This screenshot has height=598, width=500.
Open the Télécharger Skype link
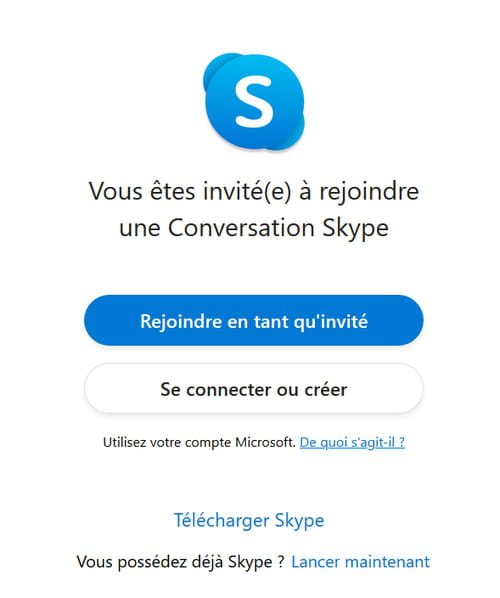point(249,521)
